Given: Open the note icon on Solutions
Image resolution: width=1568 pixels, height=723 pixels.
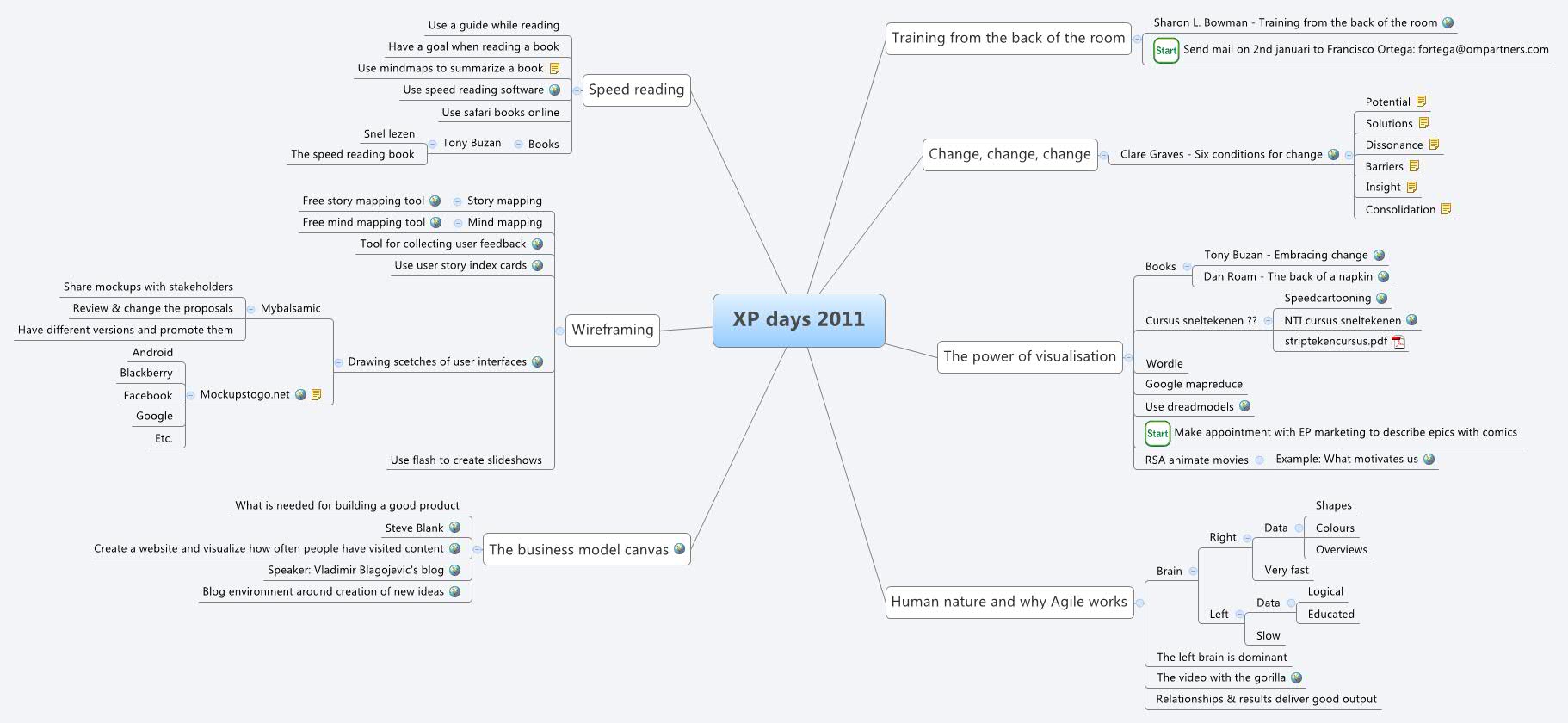Looking at the screenshot, I should [x=1423, y=123].
